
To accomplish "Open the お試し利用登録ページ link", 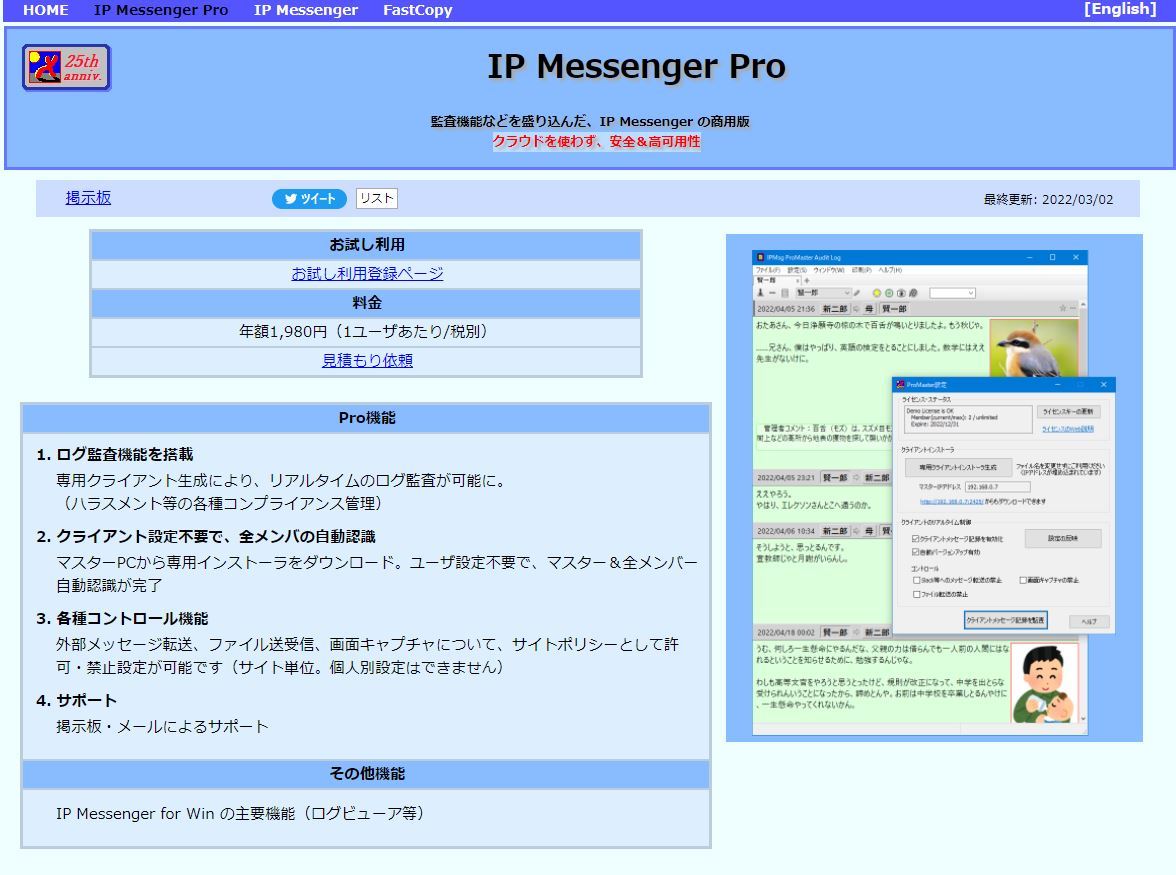I will point(368,274).
